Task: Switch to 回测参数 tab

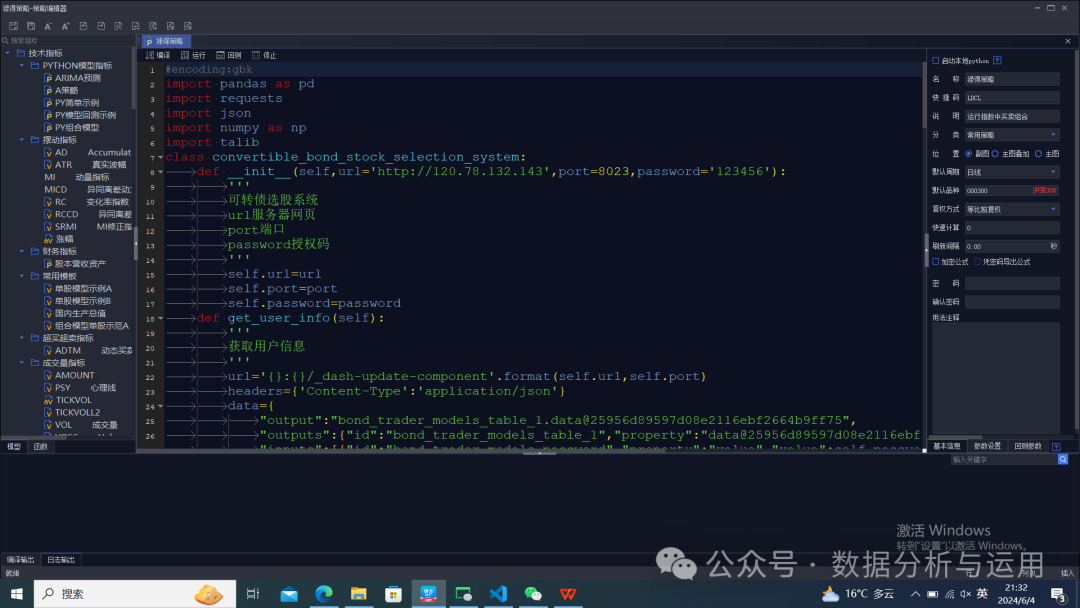Action: coord(1028,446)
